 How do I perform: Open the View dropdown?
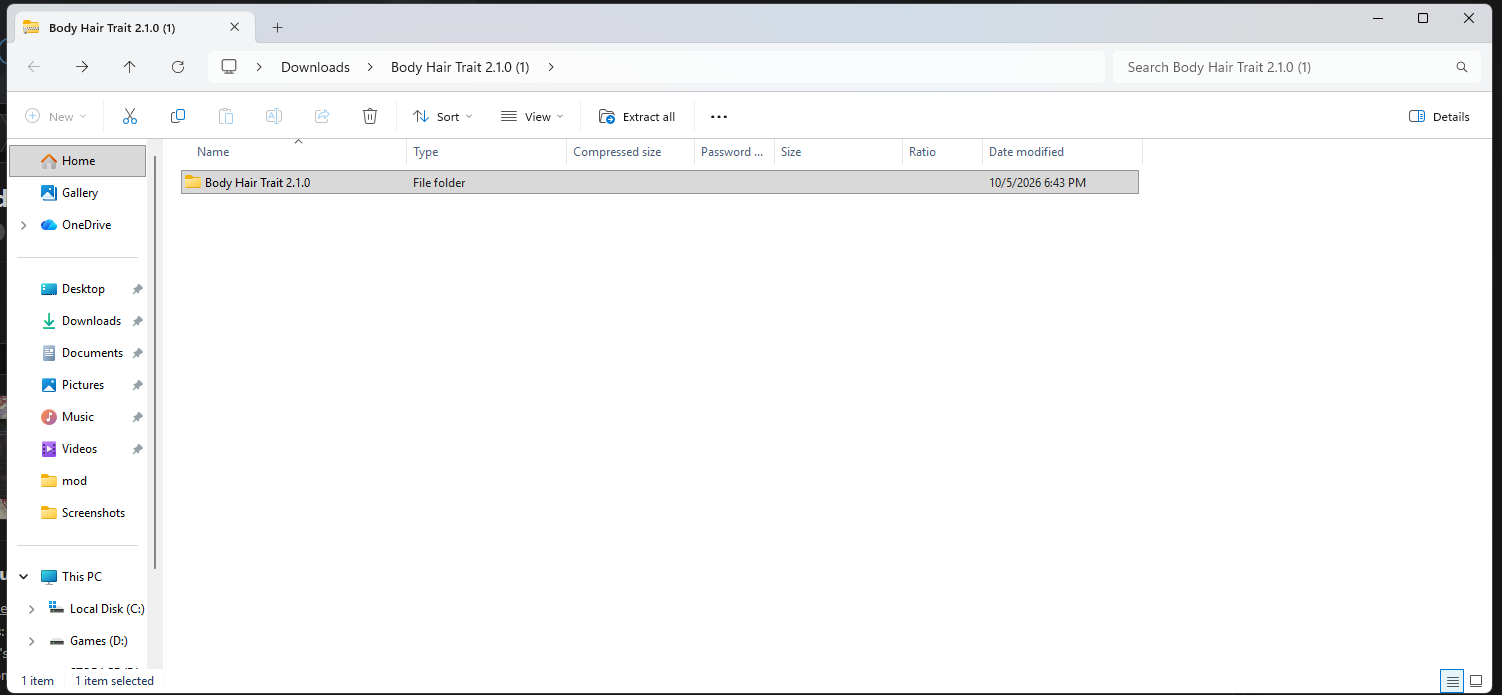pyautogui.click(x=532, y=117)
